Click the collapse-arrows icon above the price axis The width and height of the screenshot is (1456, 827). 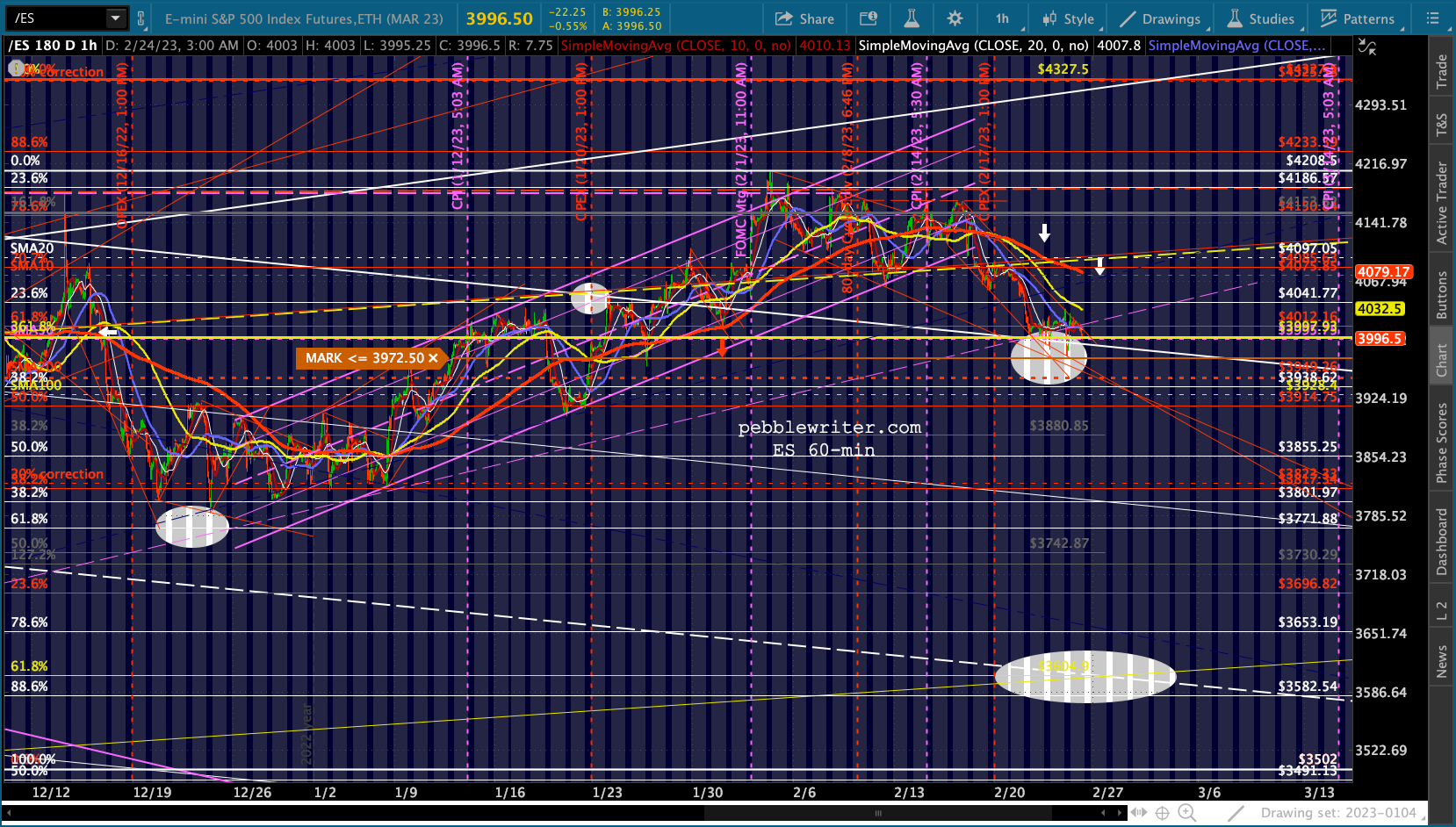(1367, 47)
